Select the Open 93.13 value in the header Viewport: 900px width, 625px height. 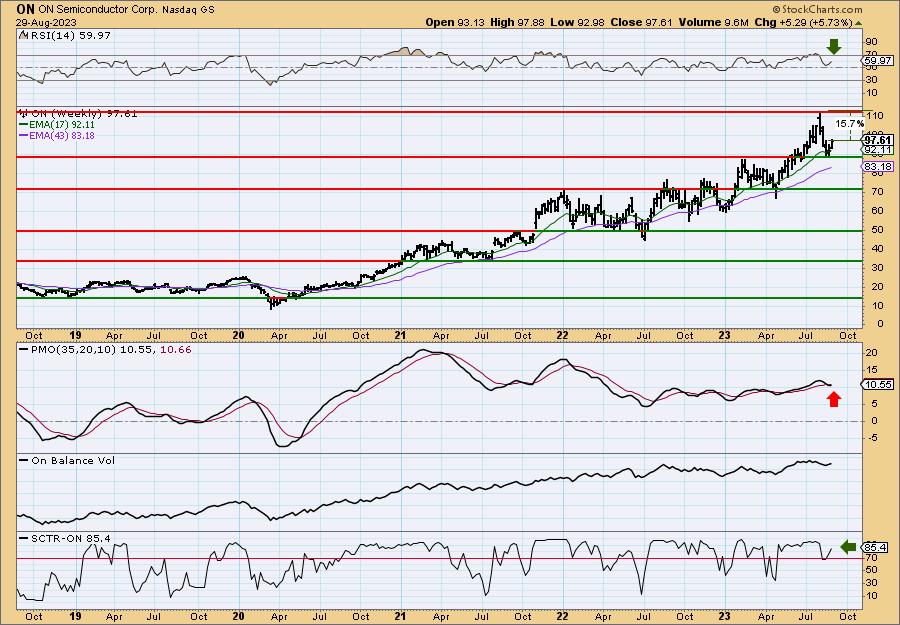[455, 22]
